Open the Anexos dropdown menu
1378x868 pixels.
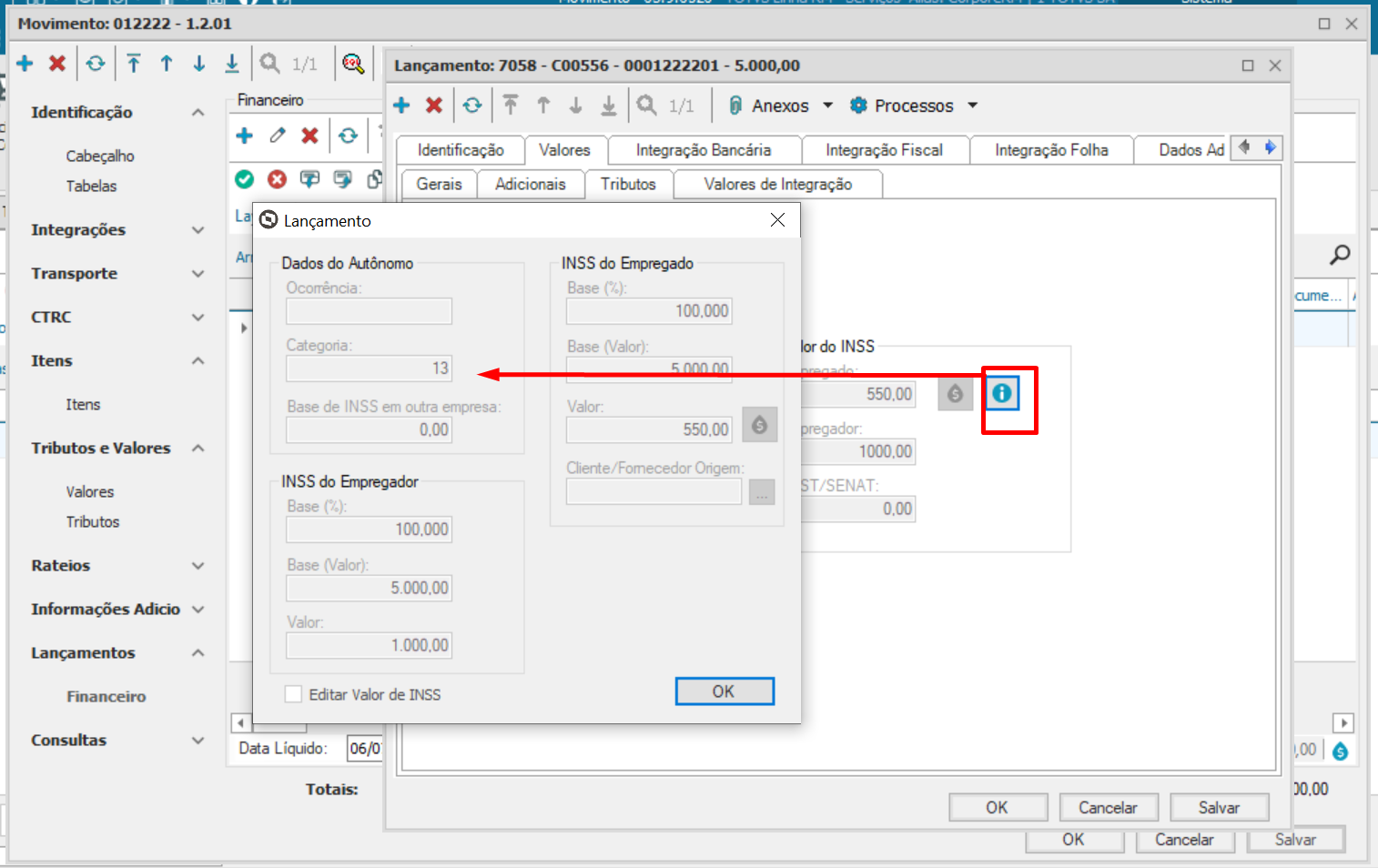pyautogui.click(x=781, y=106)
